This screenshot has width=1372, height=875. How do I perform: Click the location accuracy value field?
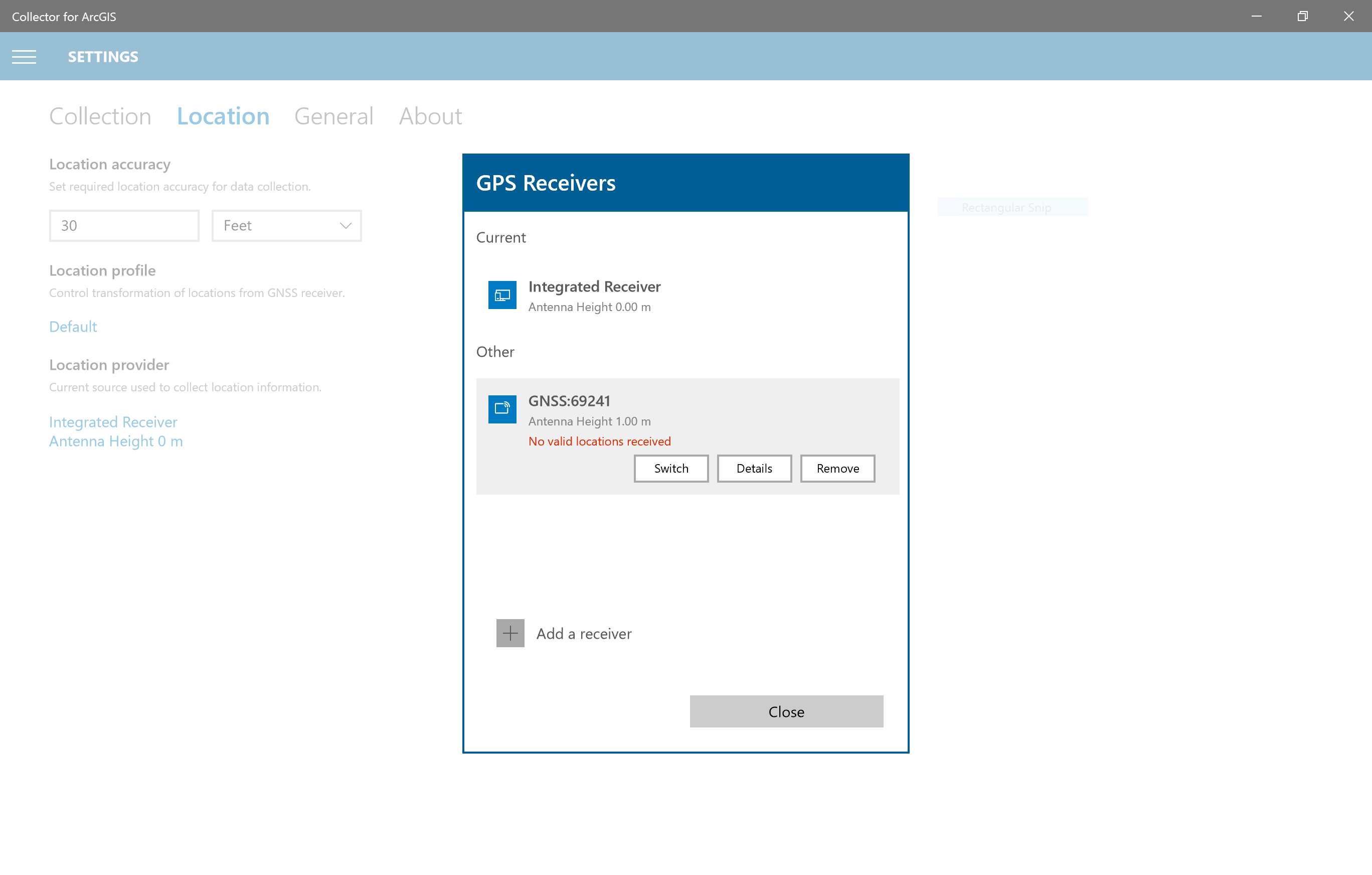point(124,226)
